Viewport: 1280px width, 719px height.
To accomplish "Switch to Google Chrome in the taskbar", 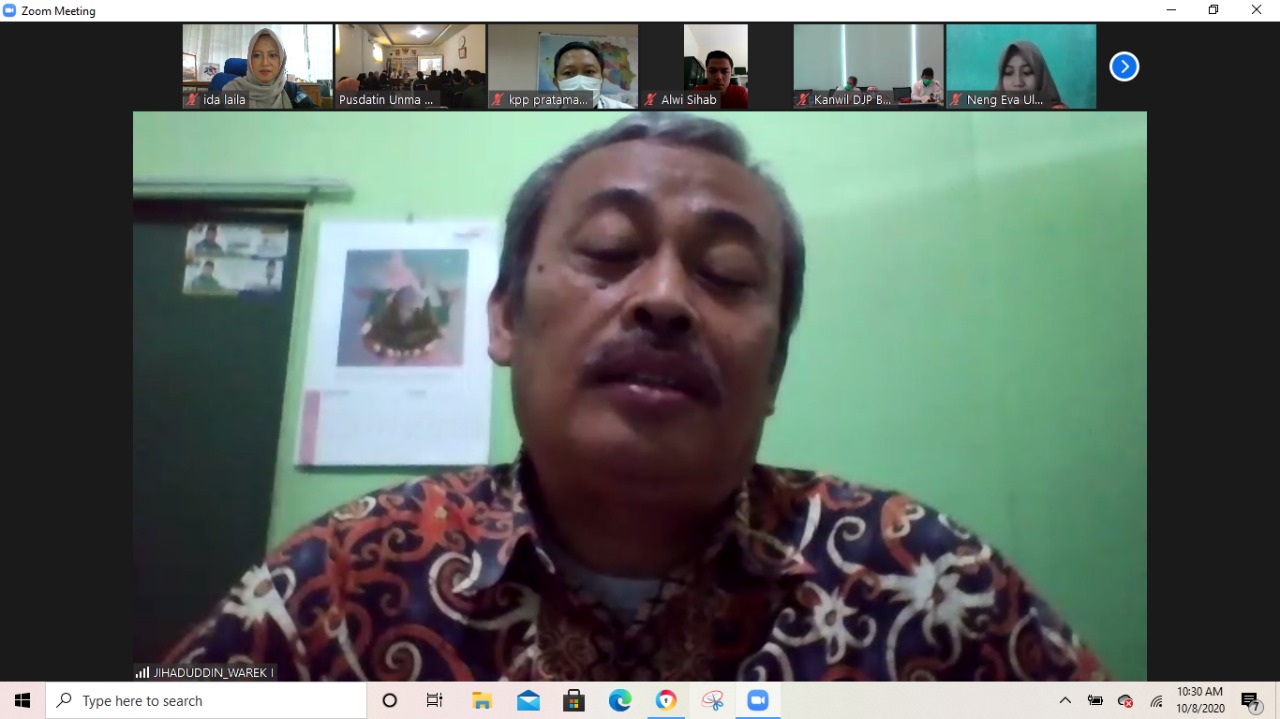I will (x=666, y=701).
